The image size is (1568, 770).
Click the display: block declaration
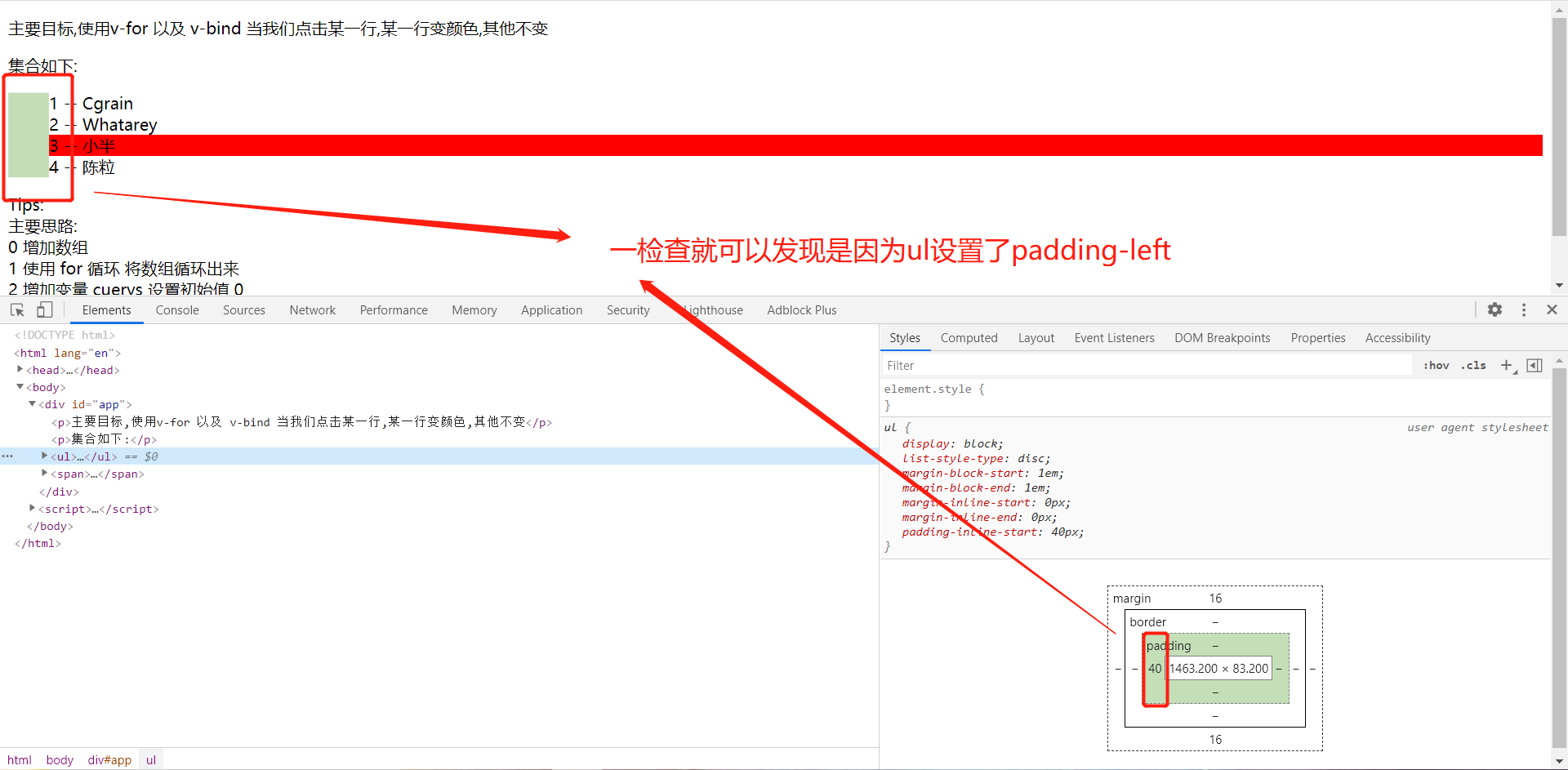coord(952,443)
